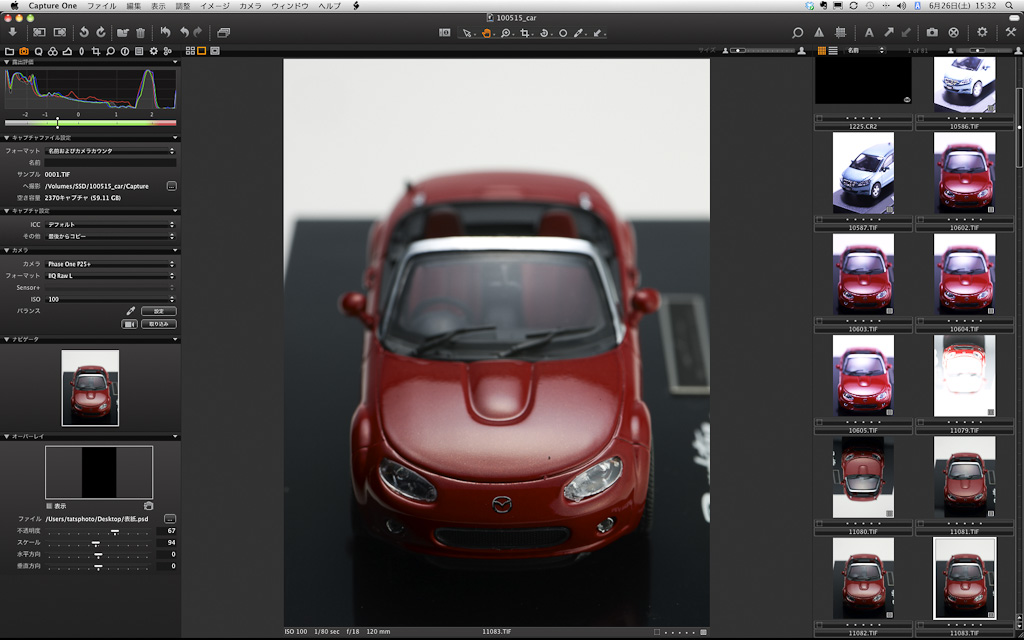Open the ISO 100 dropdown
The height and width of the screenshot is (640, 1024).
coord(110,299)
